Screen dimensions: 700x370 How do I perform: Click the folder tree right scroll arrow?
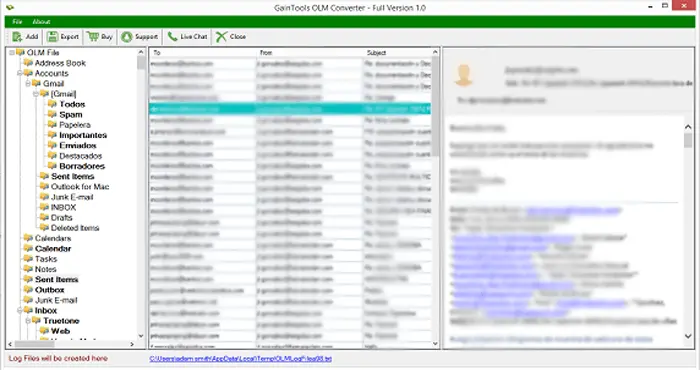pos(132,344)
